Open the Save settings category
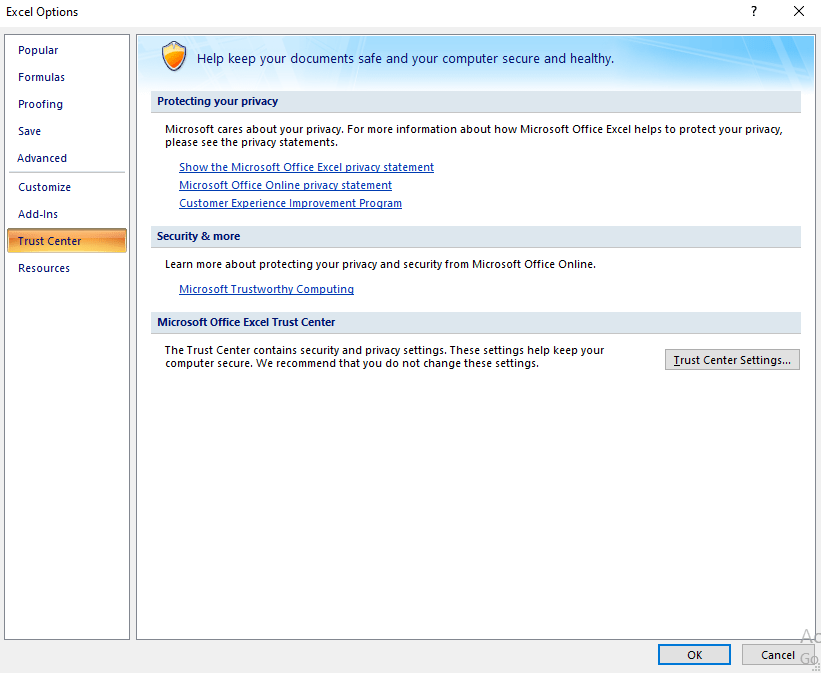821x673 pixels. pos(29,131)
